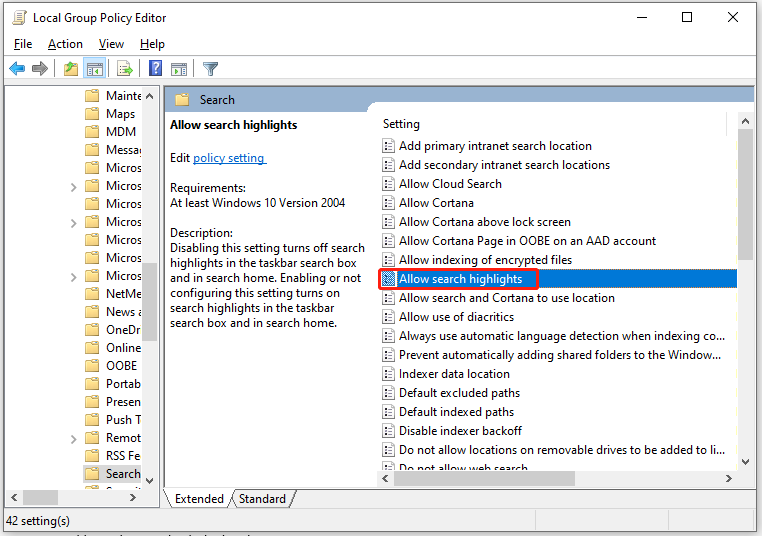Click the policy setting link

[229, 158]
